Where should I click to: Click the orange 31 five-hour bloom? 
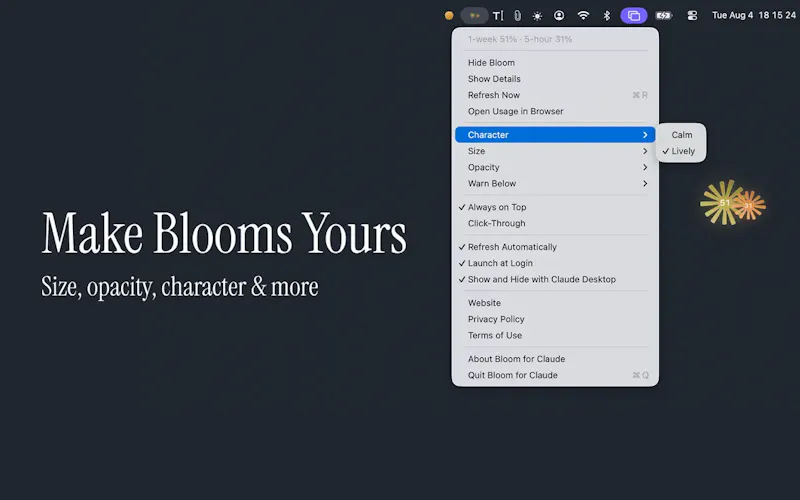pos(749,205)
